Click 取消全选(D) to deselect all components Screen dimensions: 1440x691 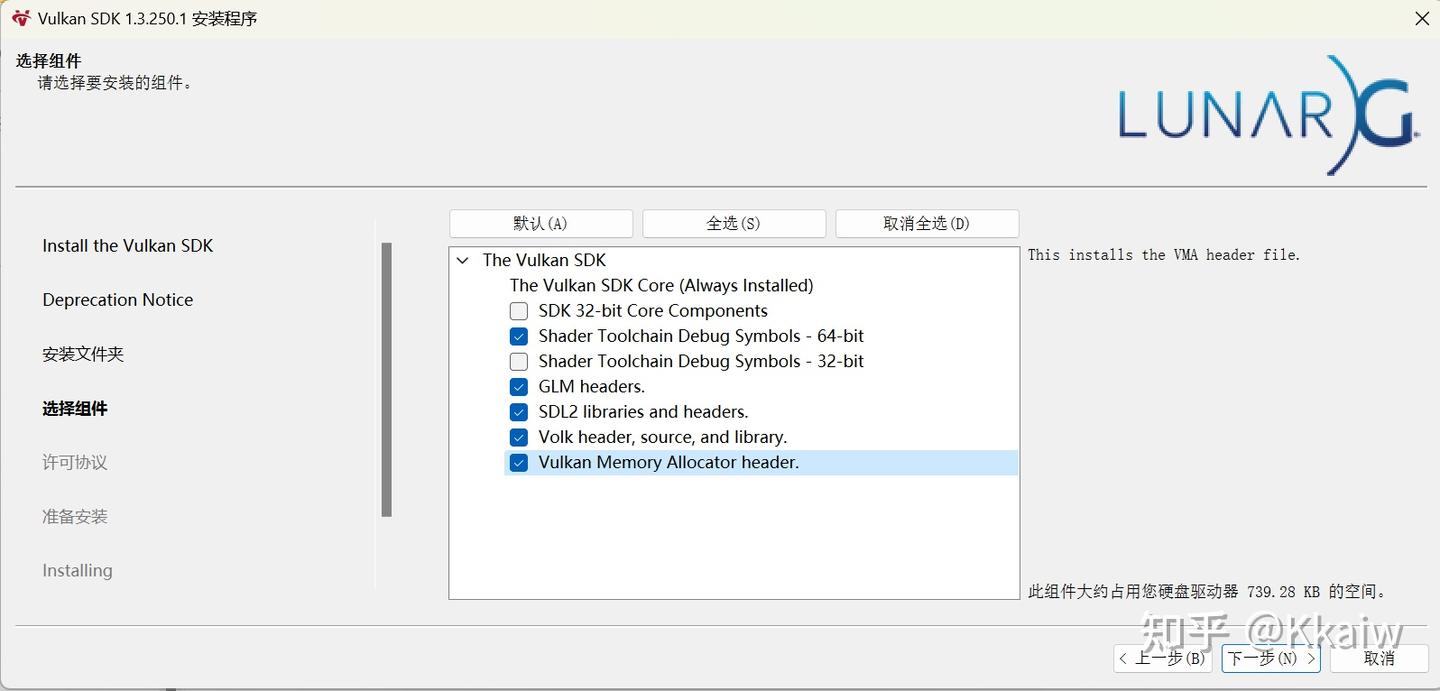[x=926, y=223]
